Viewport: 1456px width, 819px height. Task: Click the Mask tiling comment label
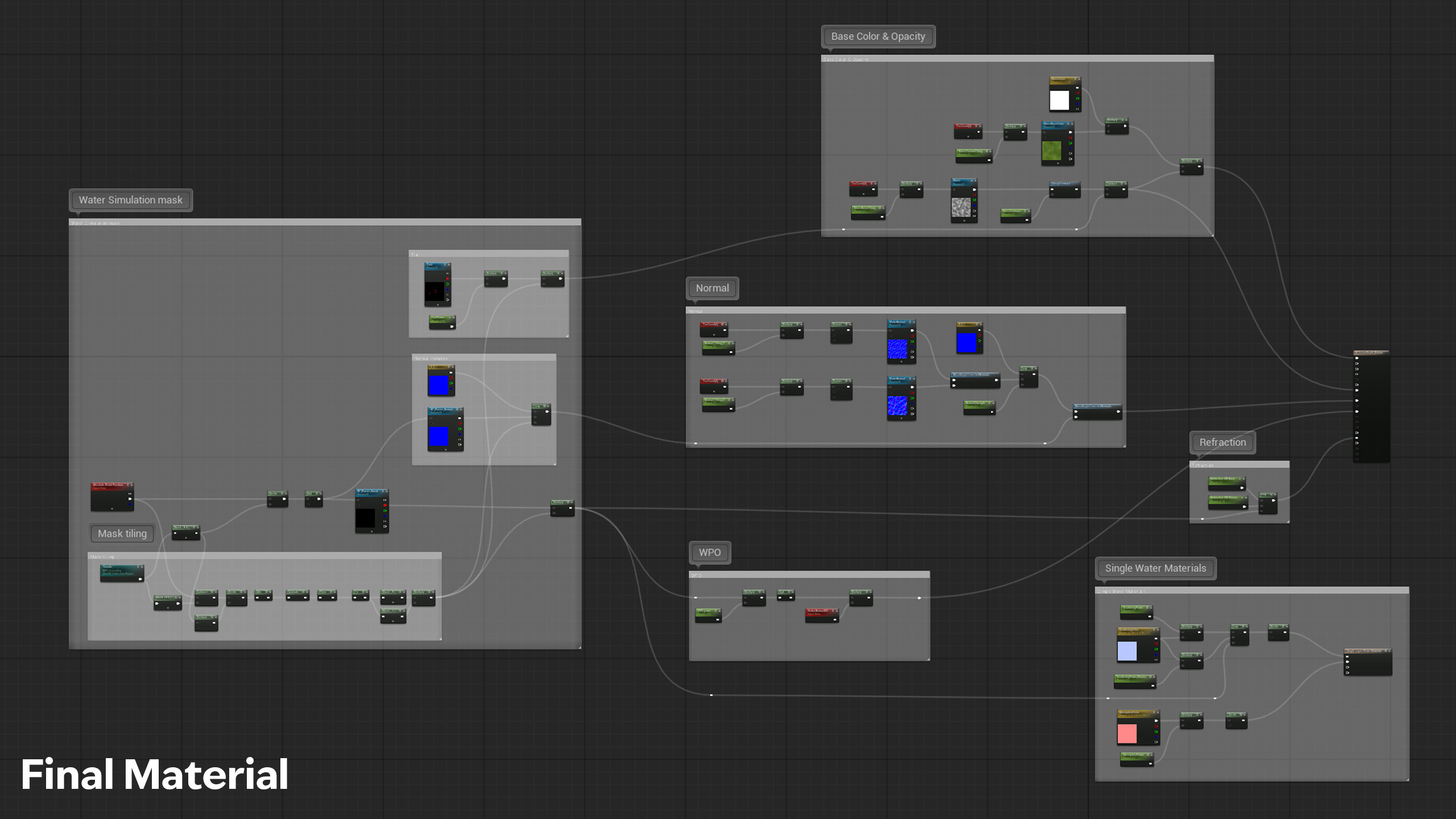[122, 533]
